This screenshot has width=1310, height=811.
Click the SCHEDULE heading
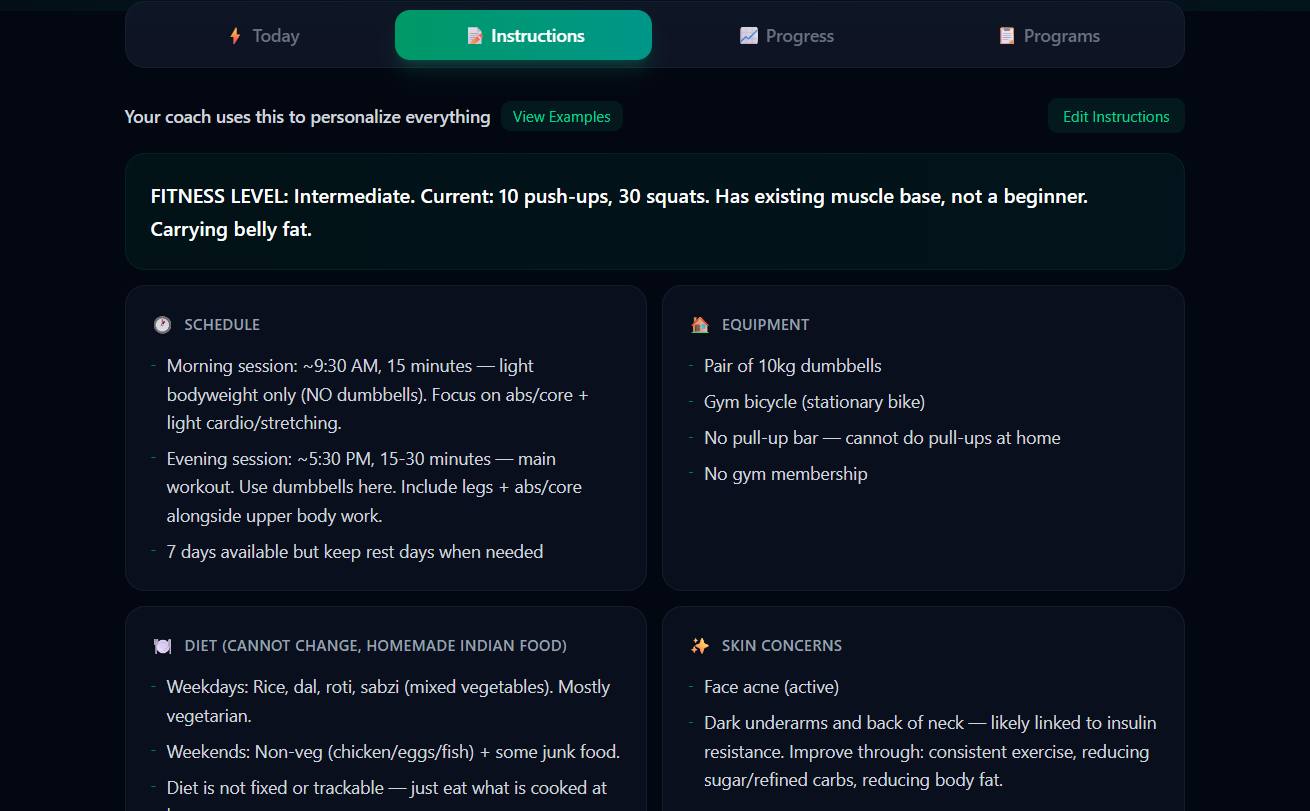222,325
